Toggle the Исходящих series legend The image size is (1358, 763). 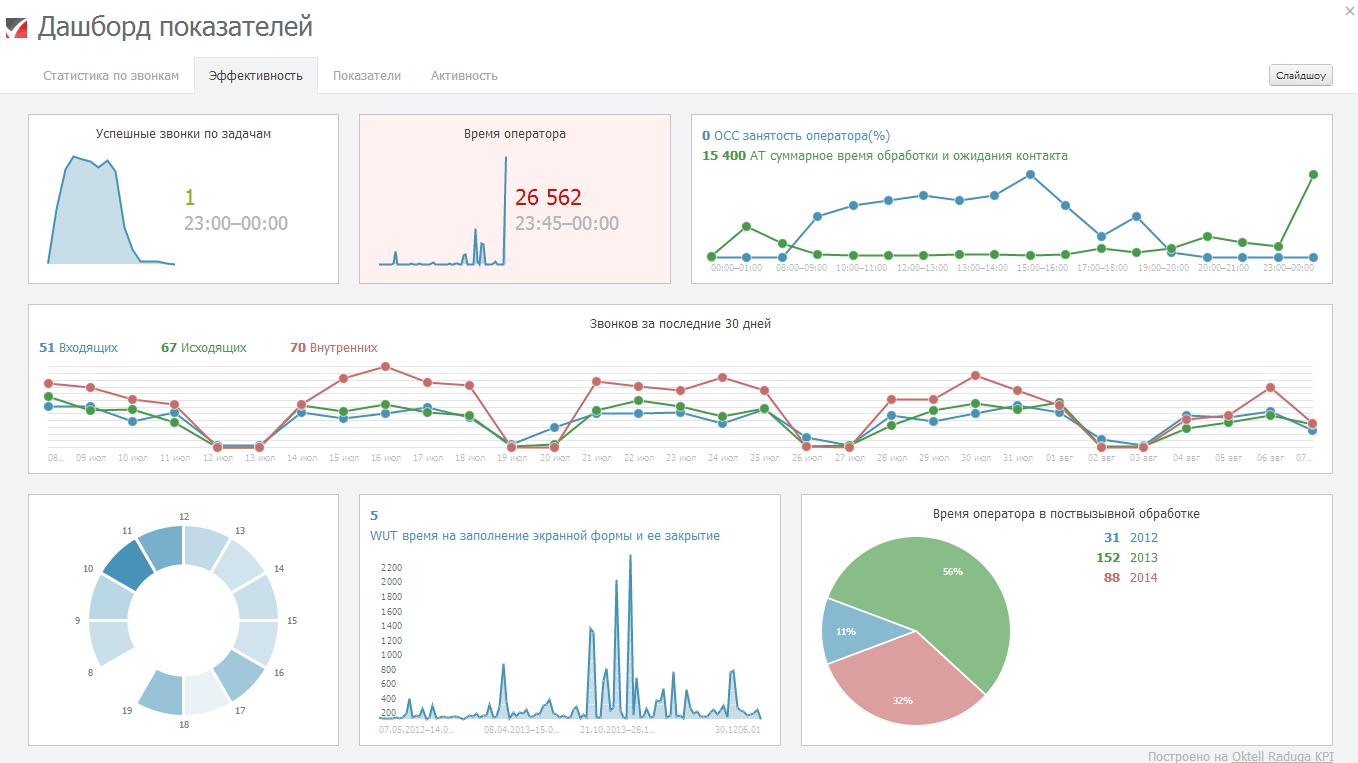[203, 348]
